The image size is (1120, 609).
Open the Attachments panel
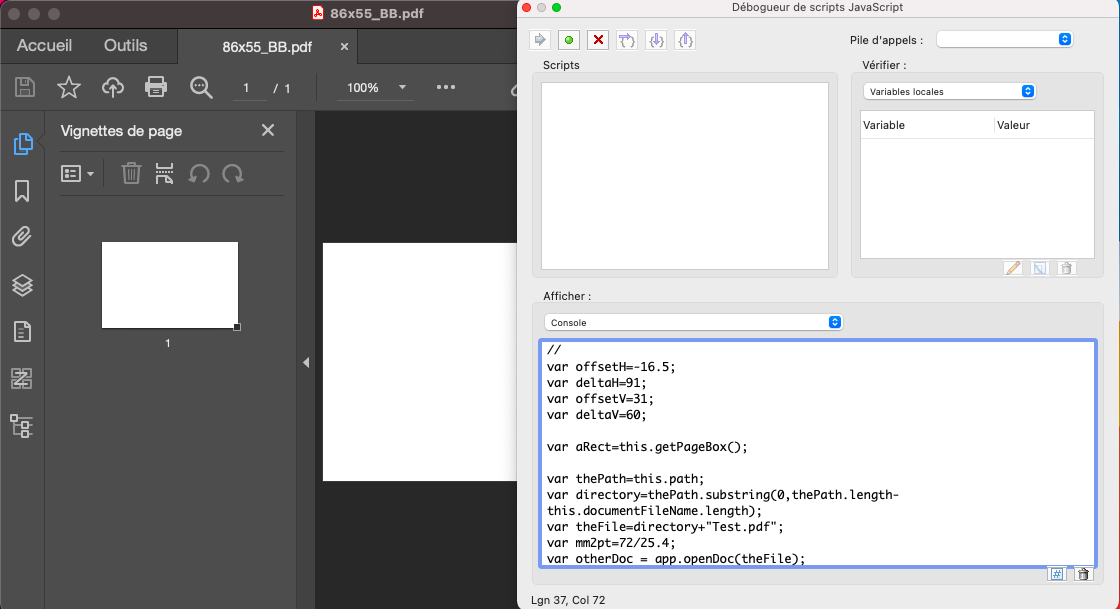(23, 237)
